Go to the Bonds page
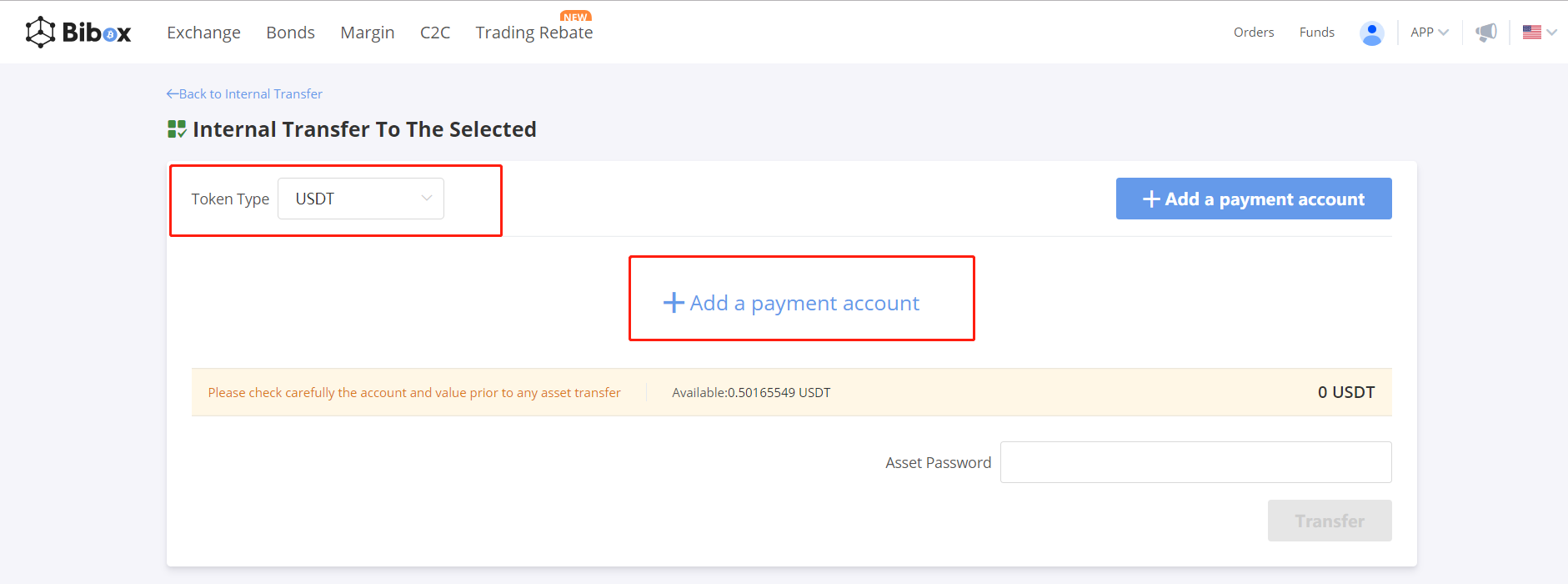The width and height of the screenshot is (1568, 584). point(290,33)
